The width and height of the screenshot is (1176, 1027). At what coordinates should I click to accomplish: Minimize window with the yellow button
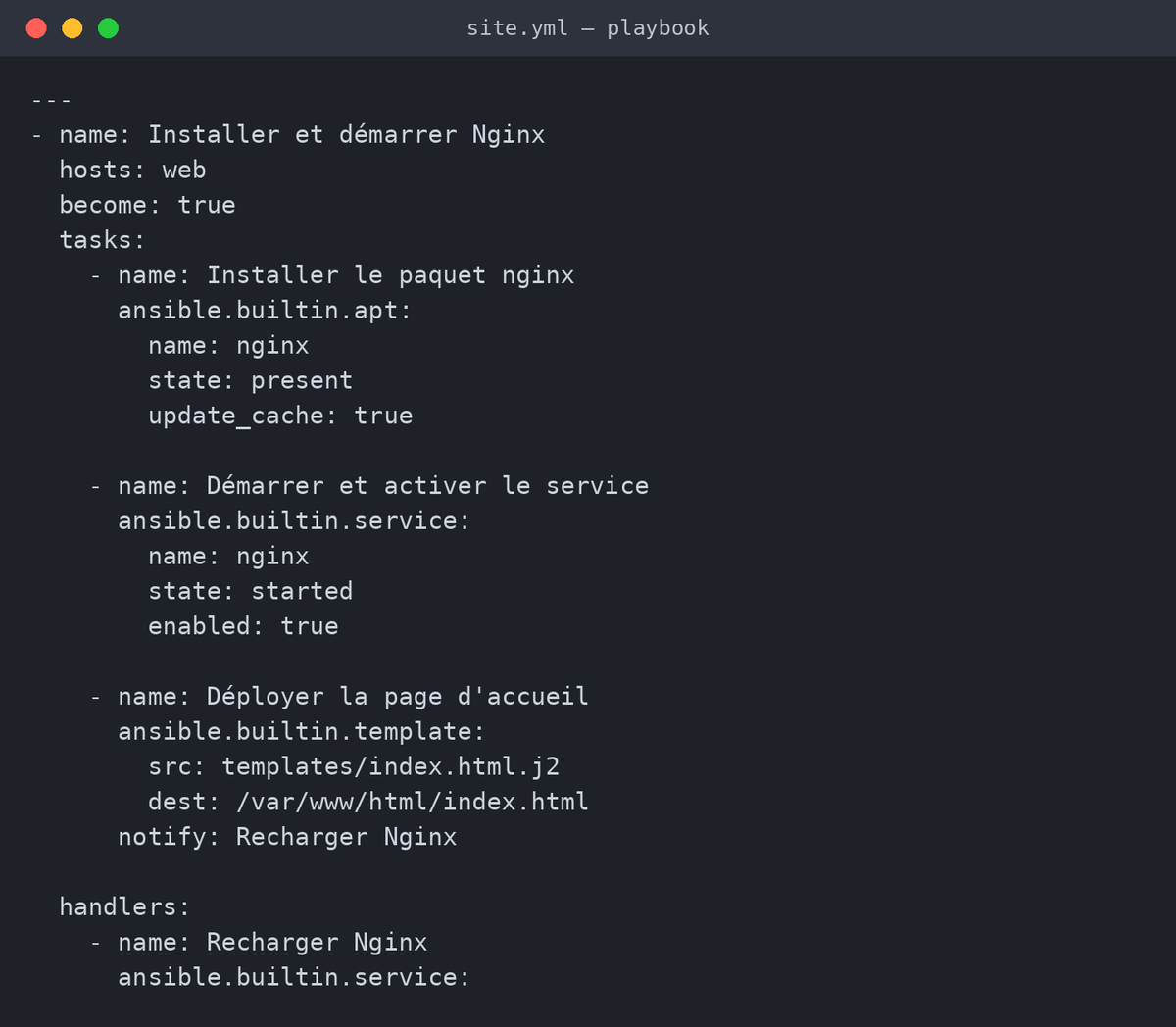(73, 28)
